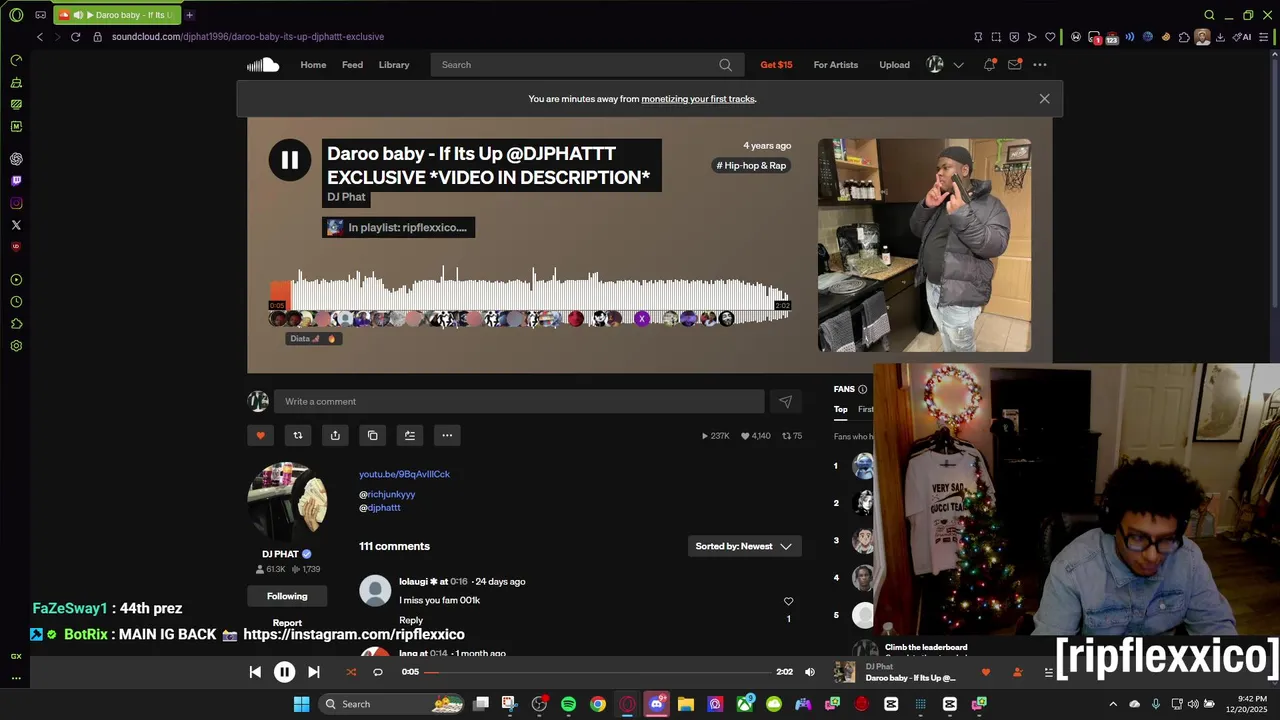1280x720 pixels.
Task: Open X (Twitter) in Opera sidebar
Action: click(16, 225)
